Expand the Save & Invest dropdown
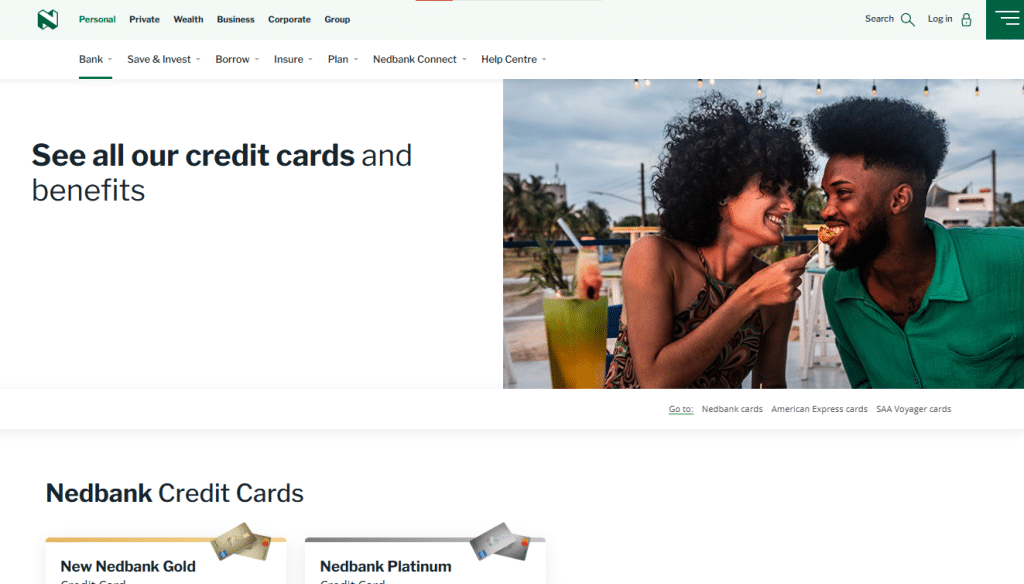Image resolution: width=1024 pixels, height=584 pixels. 163,59
